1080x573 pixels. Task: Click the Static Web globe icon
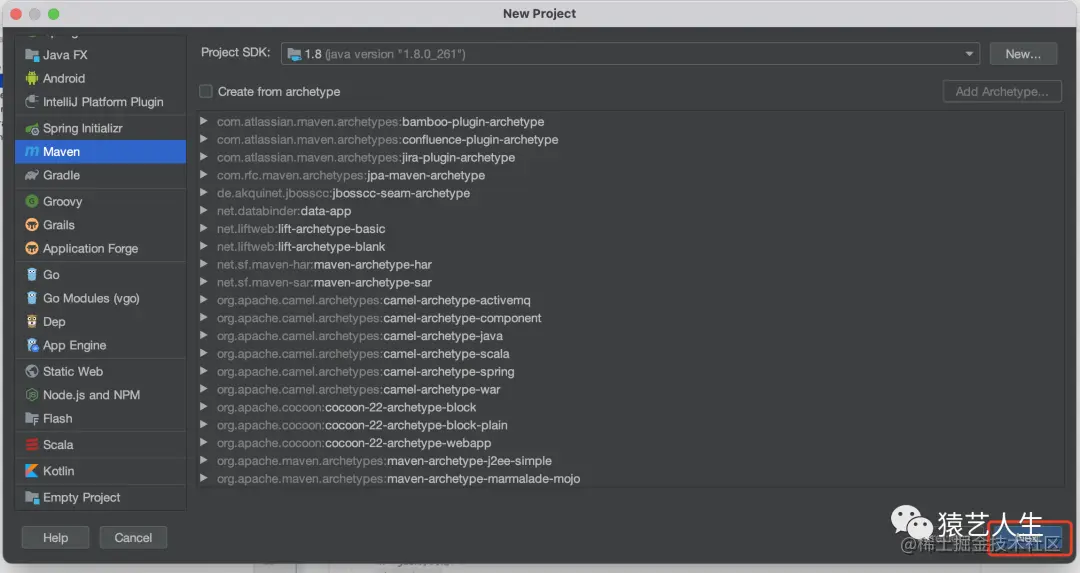[x=32, y=371]
